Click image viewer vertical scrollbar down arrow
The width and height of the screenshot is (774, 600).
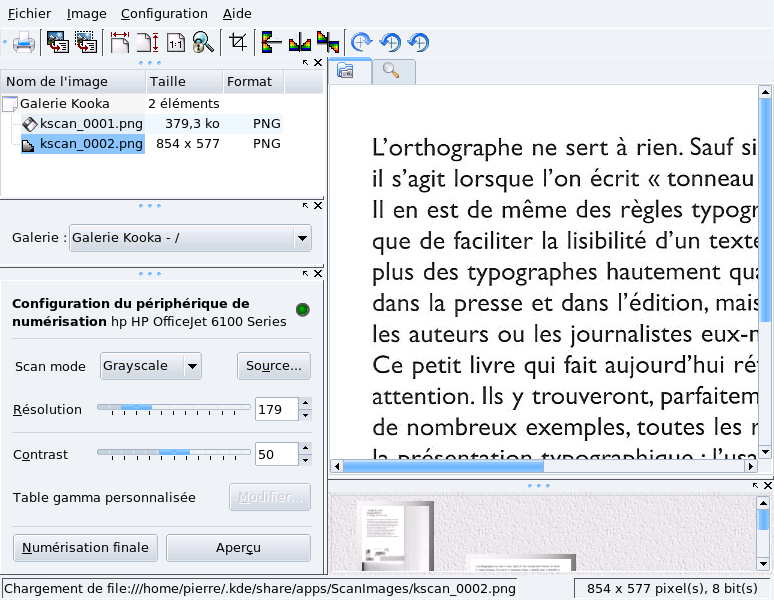click(765, 452)
